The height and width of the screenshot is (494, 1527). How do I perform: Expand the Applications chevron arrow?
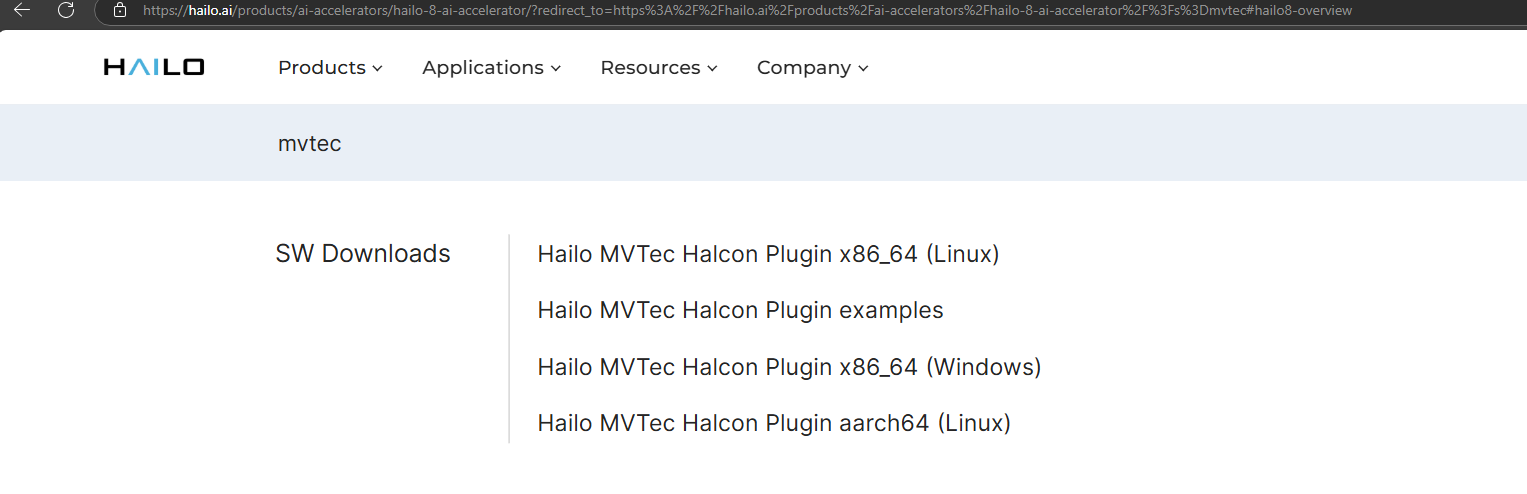pyautogui.click(x=556, y=68)
